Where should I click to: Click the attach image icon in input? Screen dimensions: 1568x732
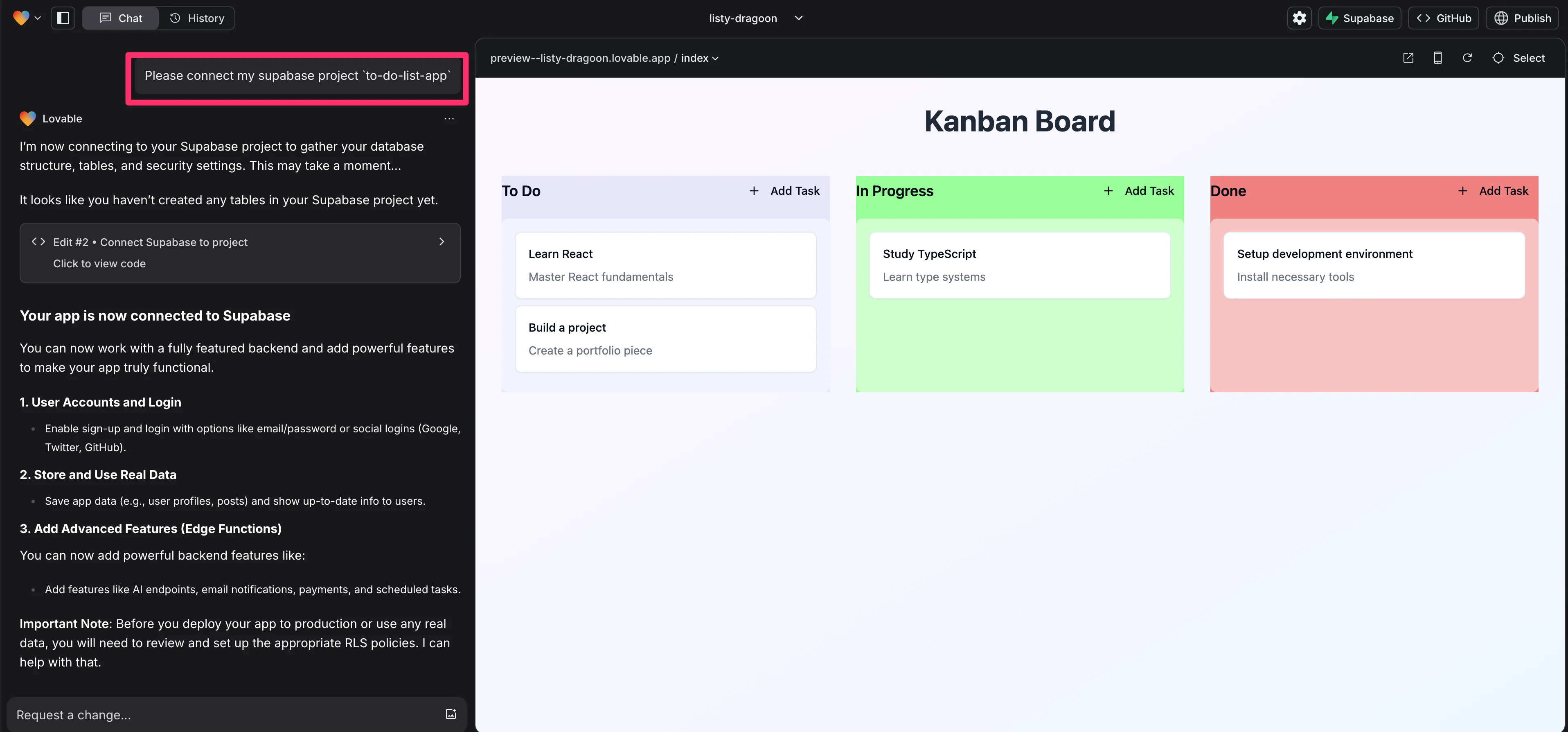451,714
